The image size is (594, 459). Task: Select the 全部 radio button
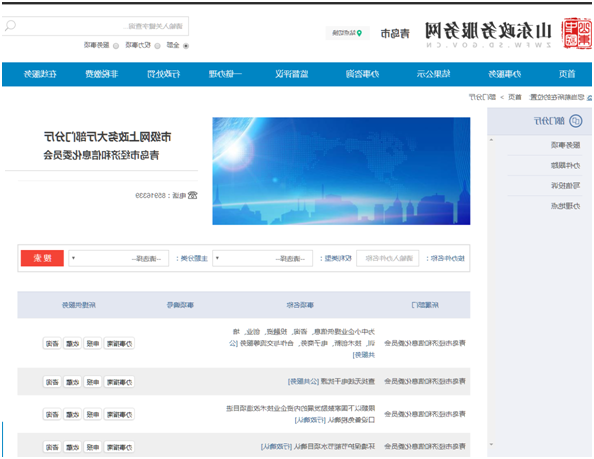(x=186, y=46)
